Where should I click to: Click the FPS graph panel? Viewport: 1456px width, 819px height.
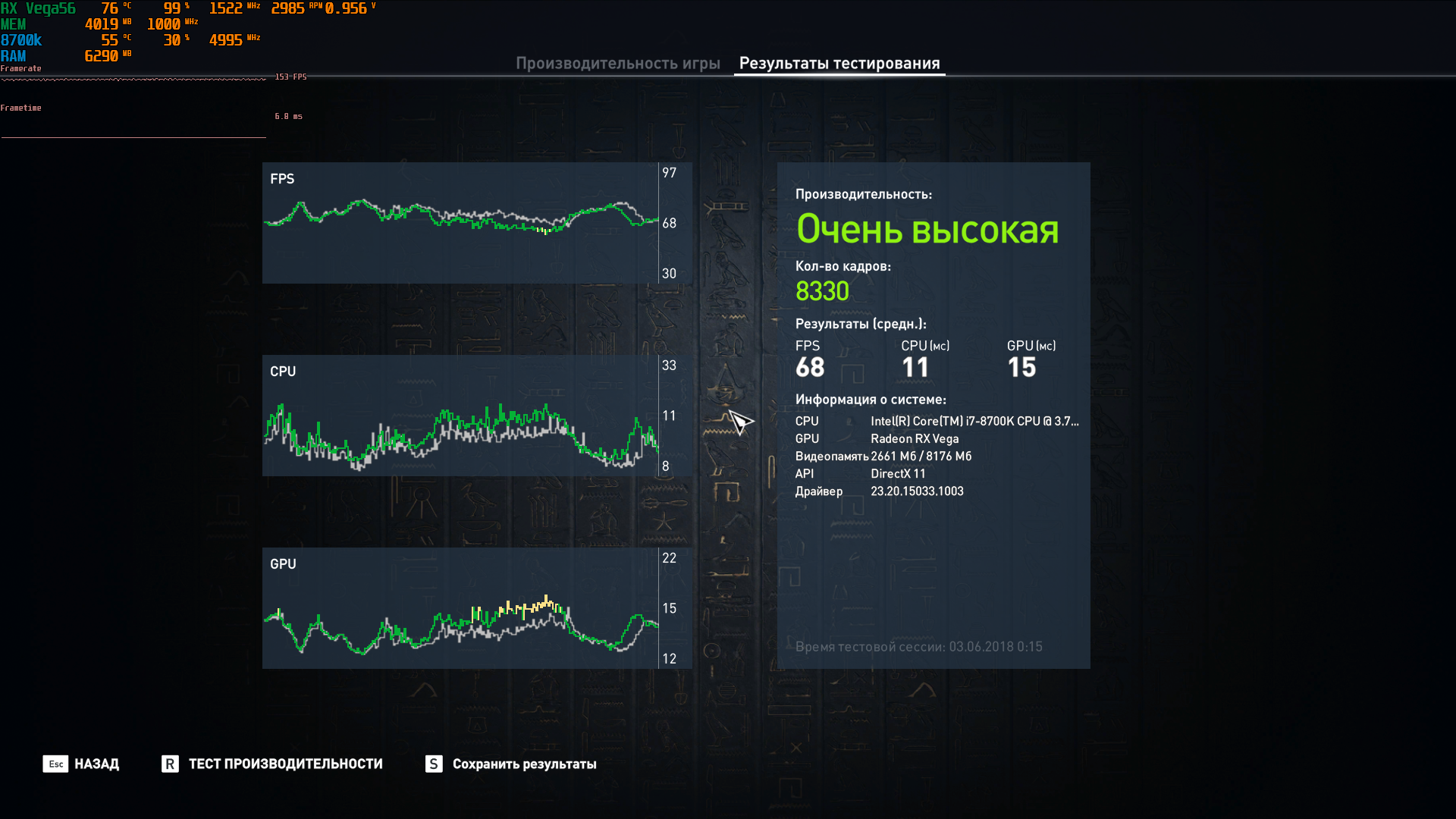(x=460, y=223)
